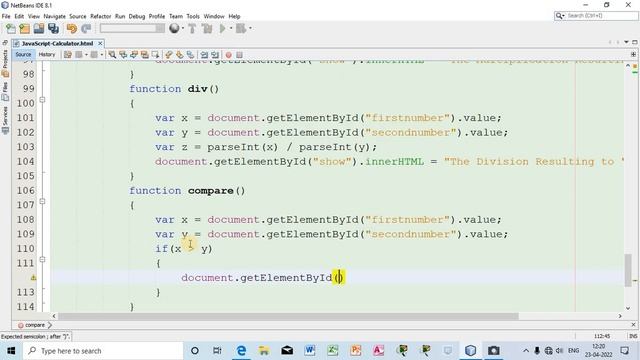Click the Clean and Build icon
This screenshot has width=640, height=360.
pos(207,29)
